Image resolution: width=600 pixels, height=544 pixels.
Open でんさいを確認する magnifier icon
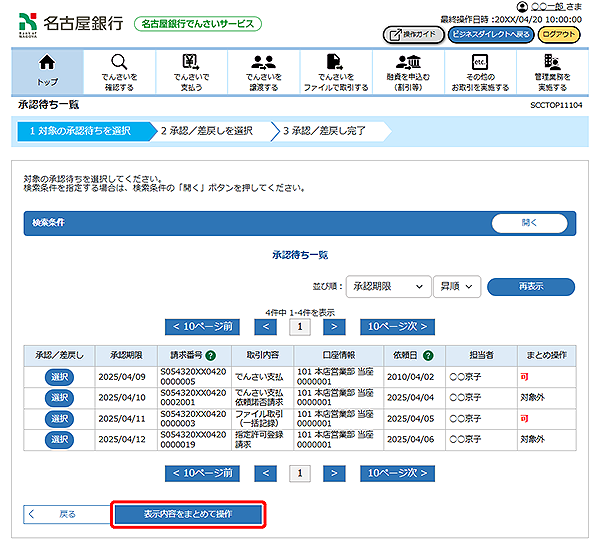coord(119,62)
